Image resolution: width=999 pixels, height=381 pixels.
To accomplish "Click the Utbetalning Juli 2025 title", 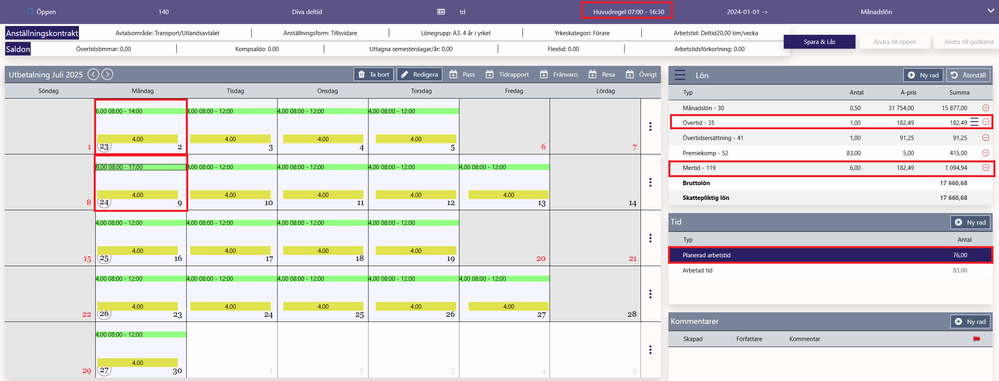I will (45, 75).
